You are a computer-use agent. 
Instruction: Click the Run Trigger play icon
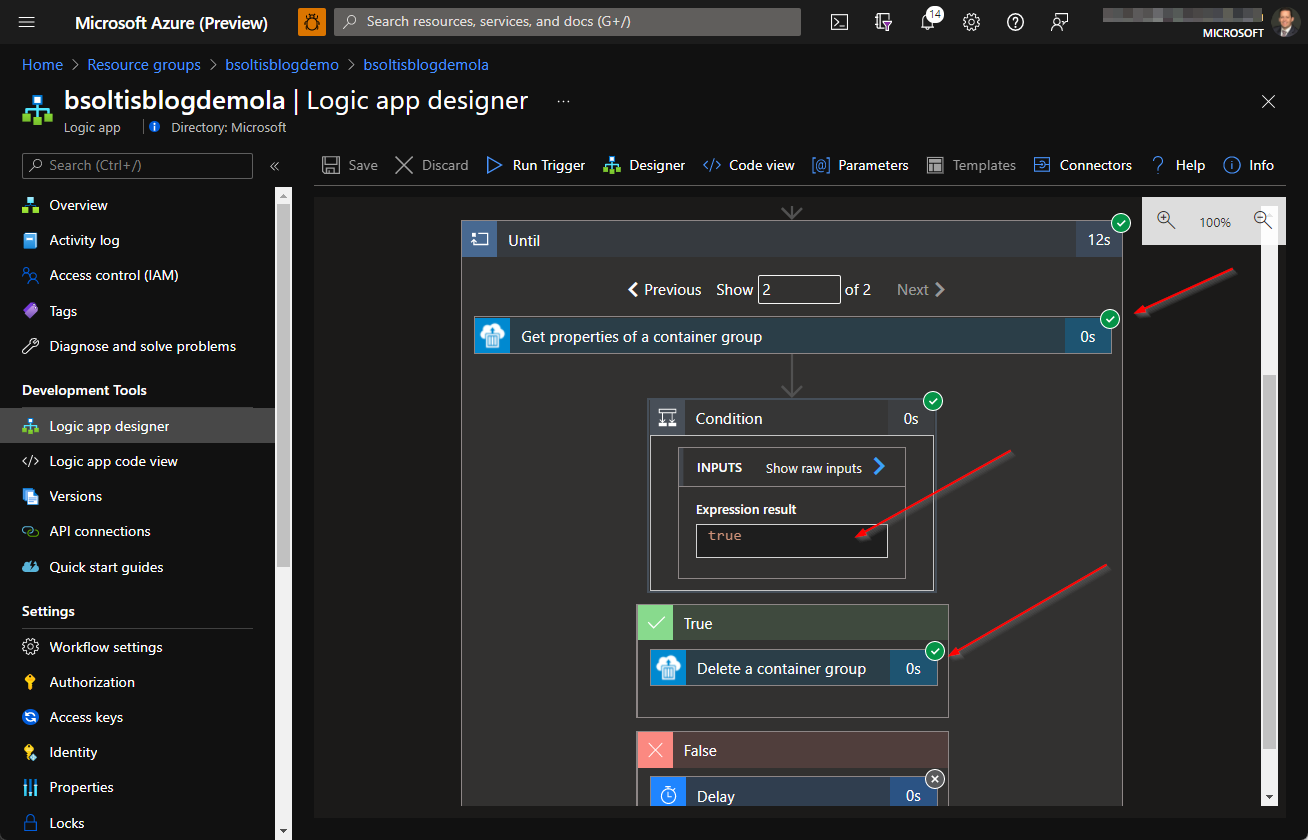(493, 165)
